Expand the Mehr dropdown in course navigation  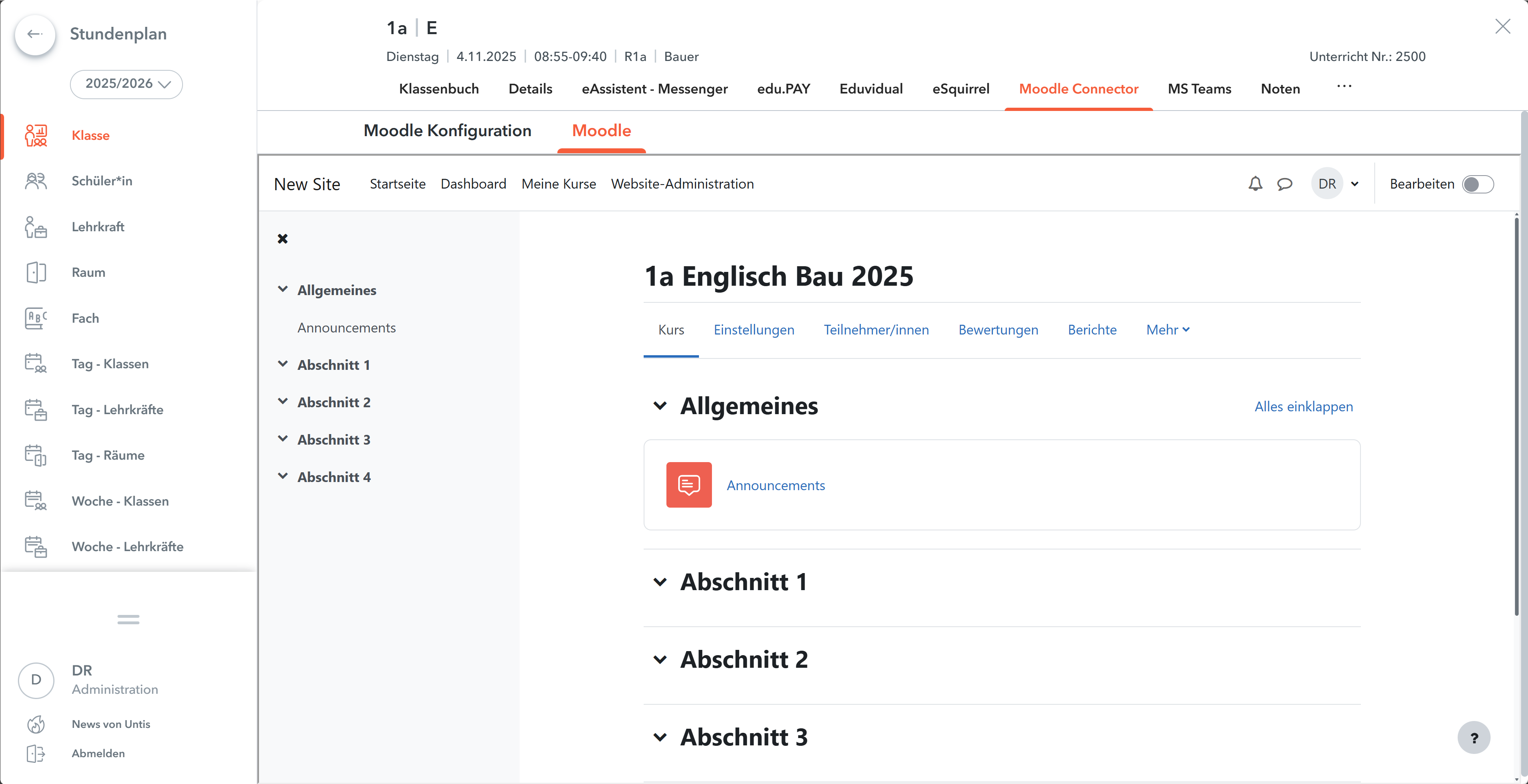[1167, 330]
